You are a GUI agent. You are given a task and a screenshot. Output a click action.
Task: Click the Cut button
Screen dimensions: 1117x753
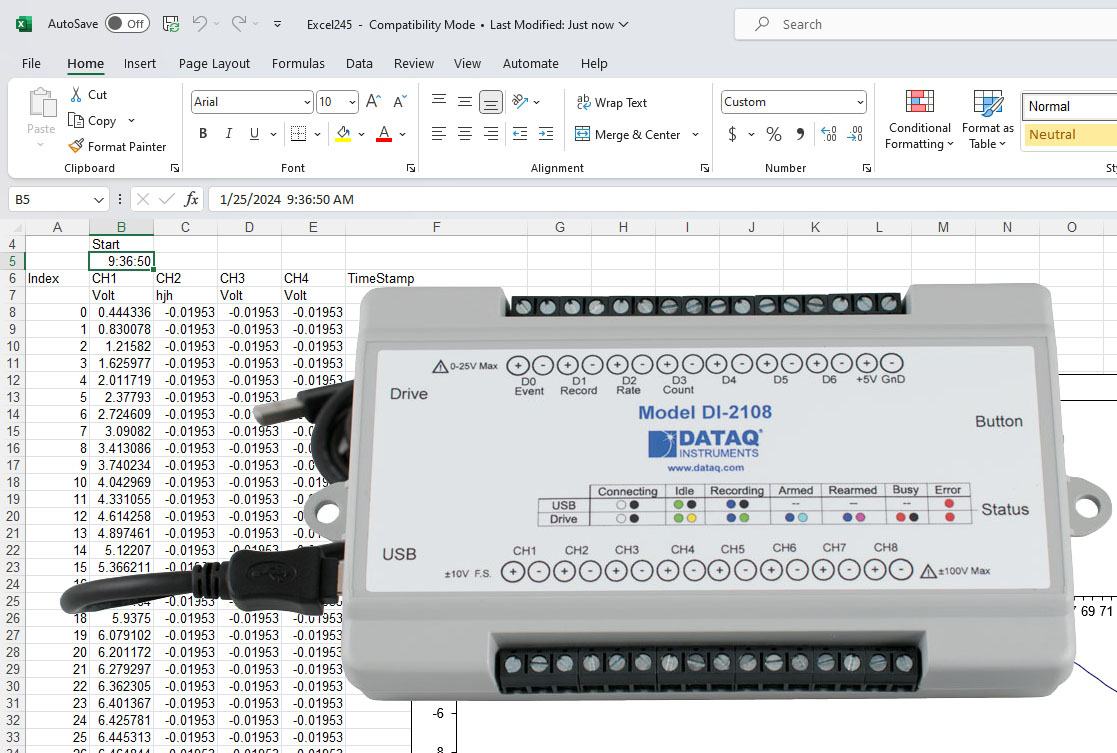pyautogui.click(x=88, y=95)
